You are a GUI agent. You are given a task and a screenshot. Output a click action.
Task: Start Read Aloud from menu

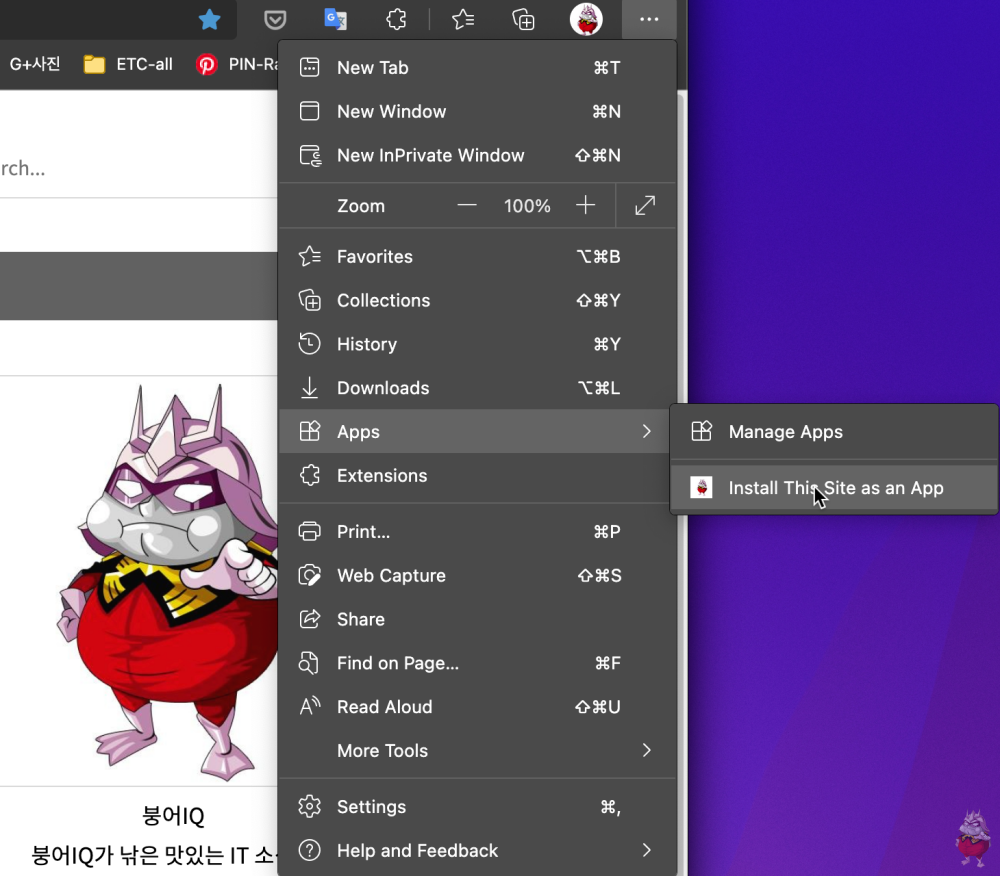(477, 707)
